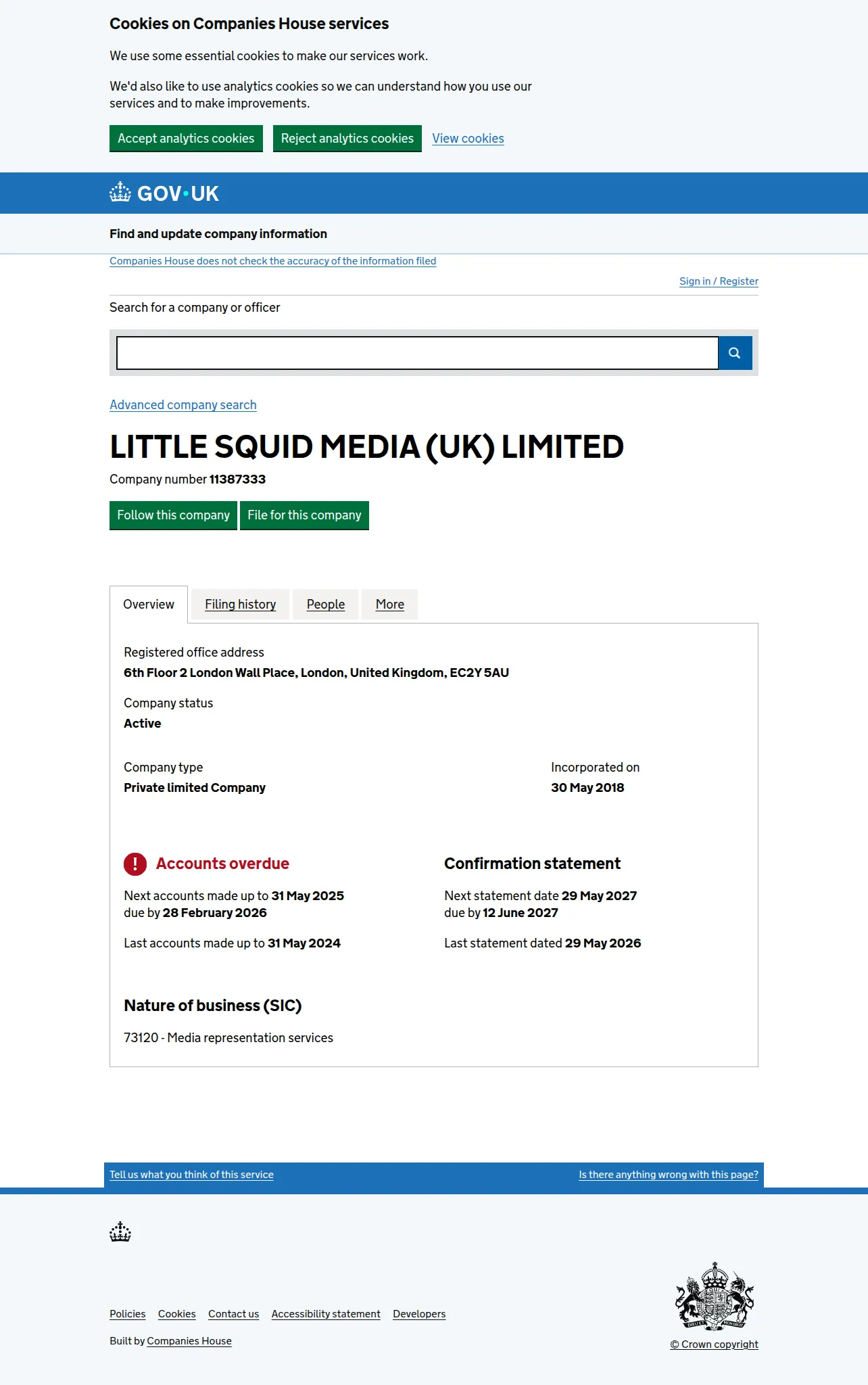Select the More tab

[x=390, y=605]
